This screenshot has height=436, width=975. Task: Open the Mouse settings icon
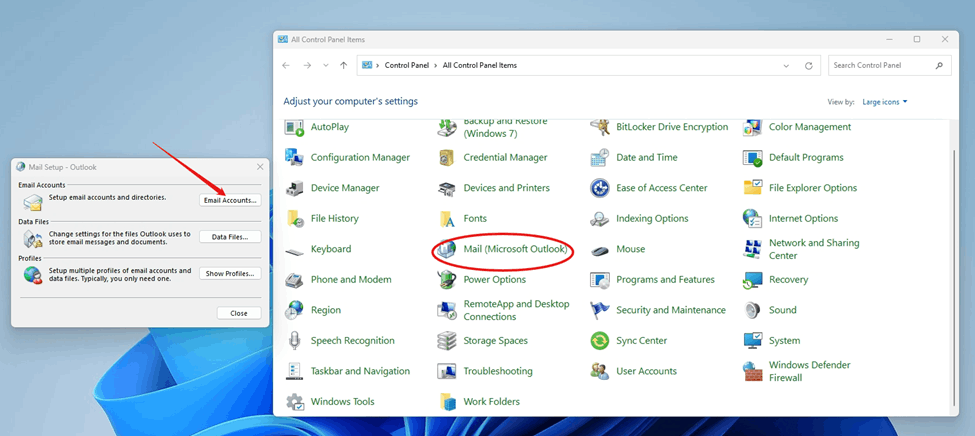point(600,249)
